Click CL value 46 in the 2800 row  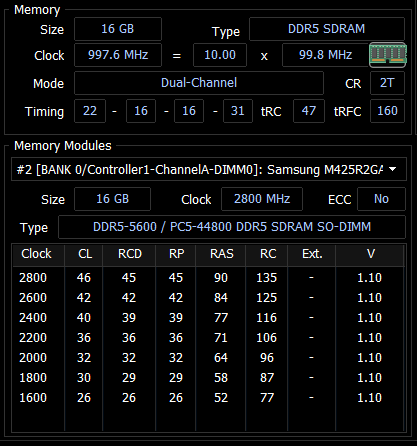[x=84, y=278]
